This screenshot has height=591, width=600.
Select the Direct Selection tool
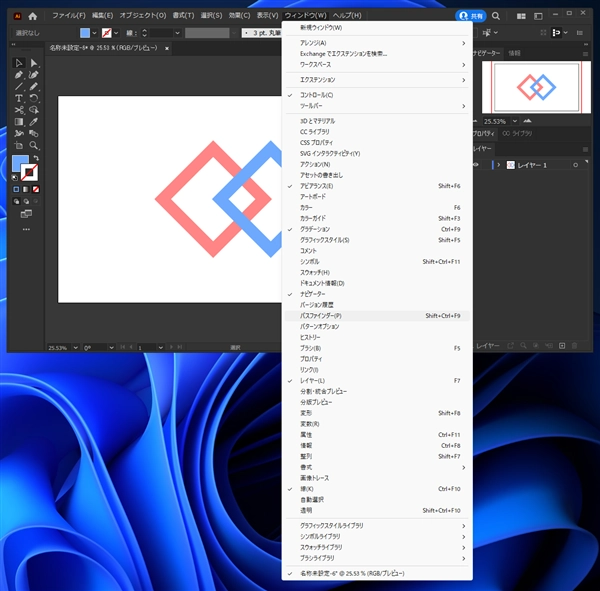[34, 63]
